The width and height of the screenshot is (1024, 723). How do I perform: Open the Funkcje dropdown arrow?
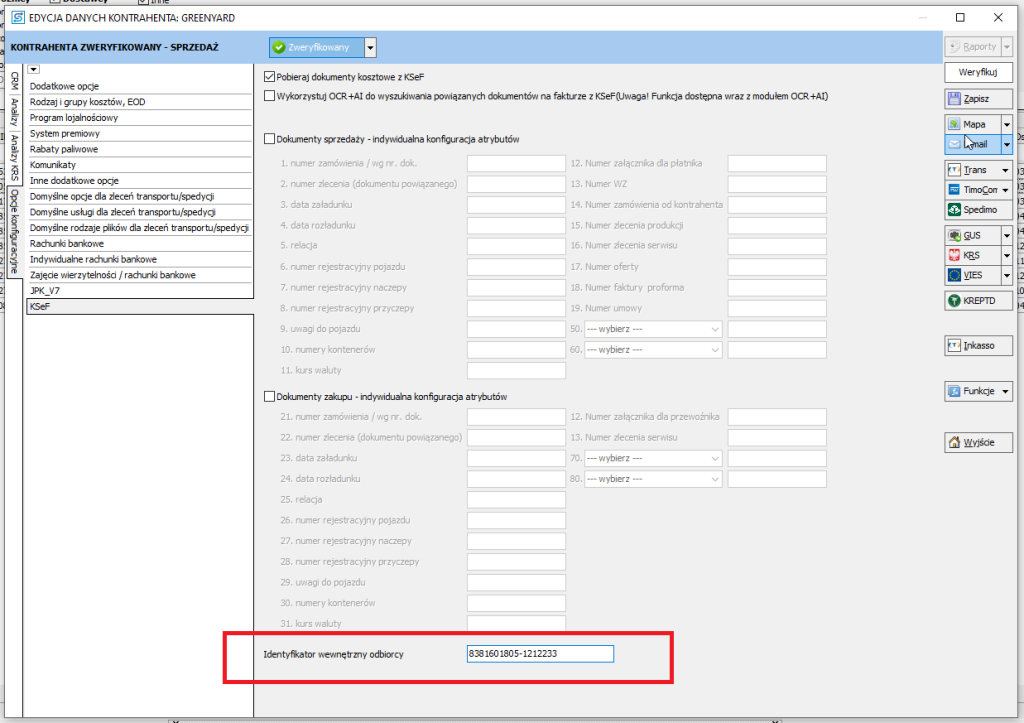click(1006, 392)
